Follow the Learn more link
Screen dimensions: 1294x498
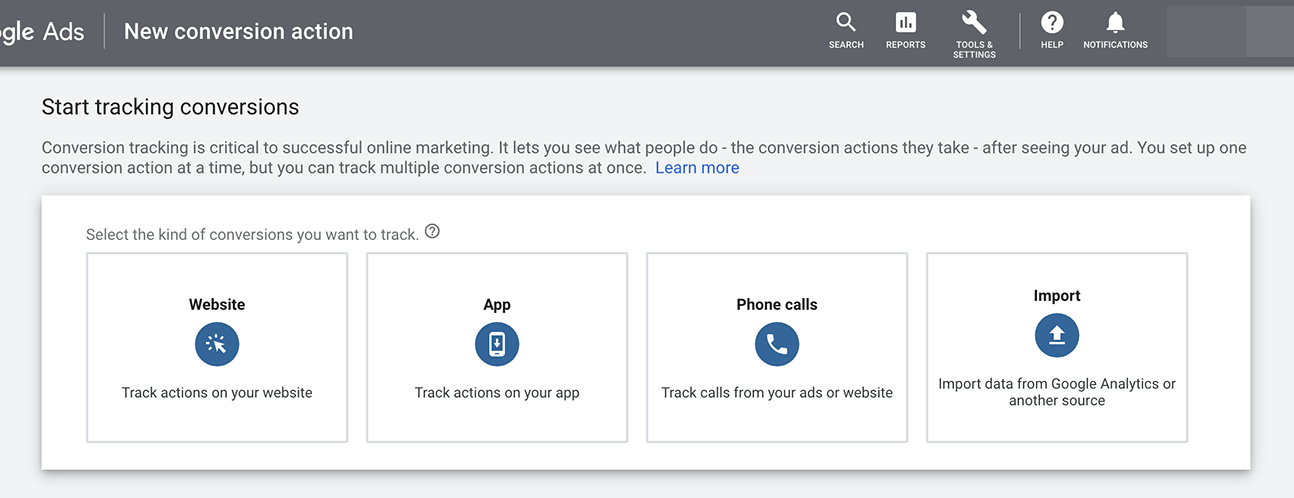click(x=697, y=168)
